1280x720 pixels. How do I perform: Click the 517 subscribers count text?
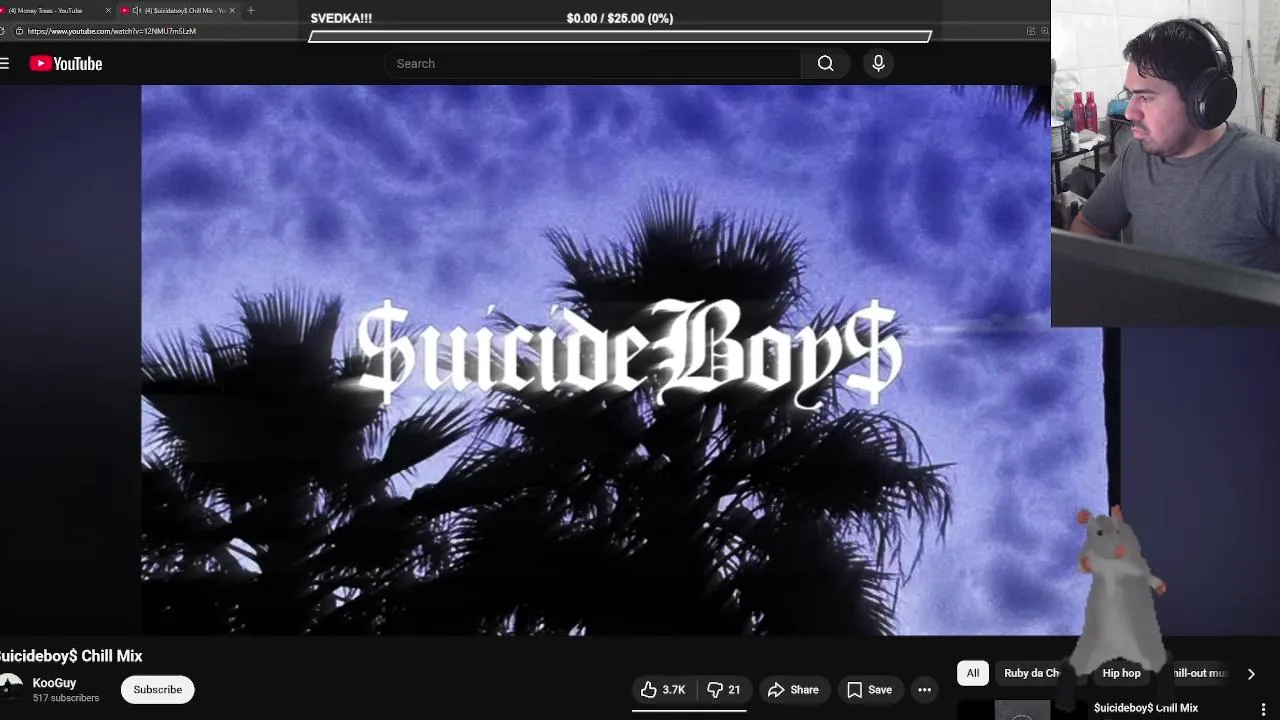[66, 698]
